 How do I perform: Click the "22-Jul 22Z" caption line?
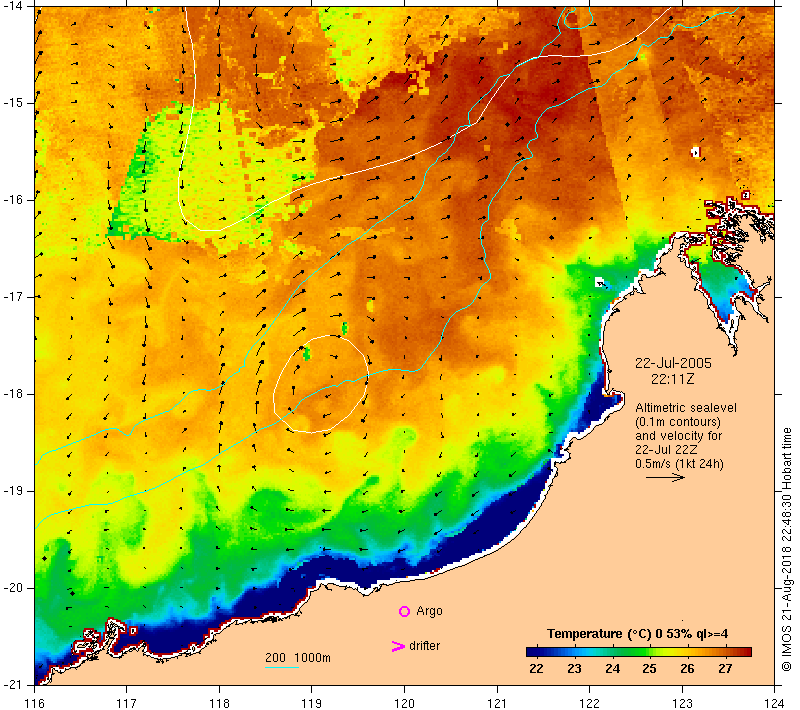point(666,449)
